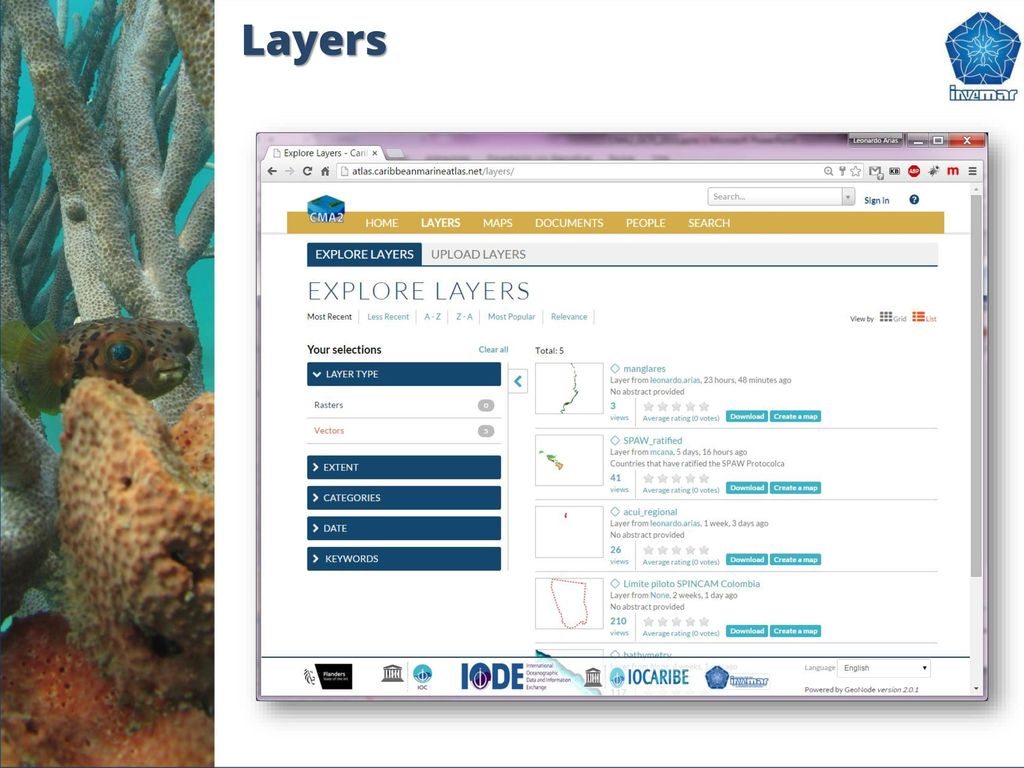The image size is (1024, 768).
Task: Sort layers Z - A
Action: [x=464, y=317]
